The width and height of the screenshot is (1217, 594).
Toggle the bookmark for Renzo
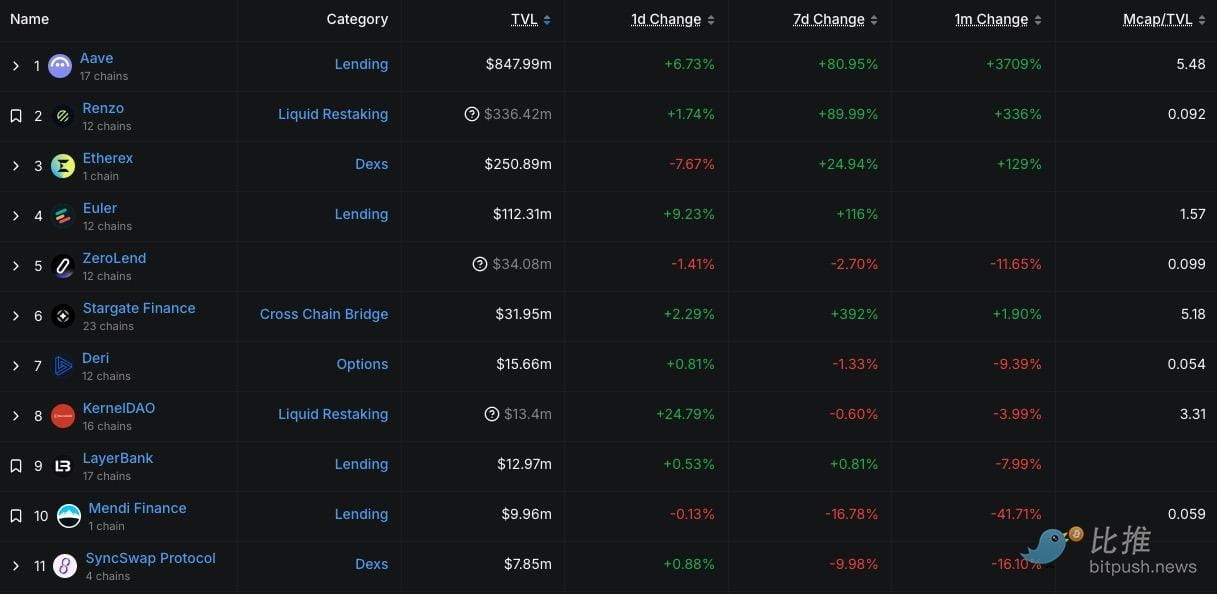(16, 116)
